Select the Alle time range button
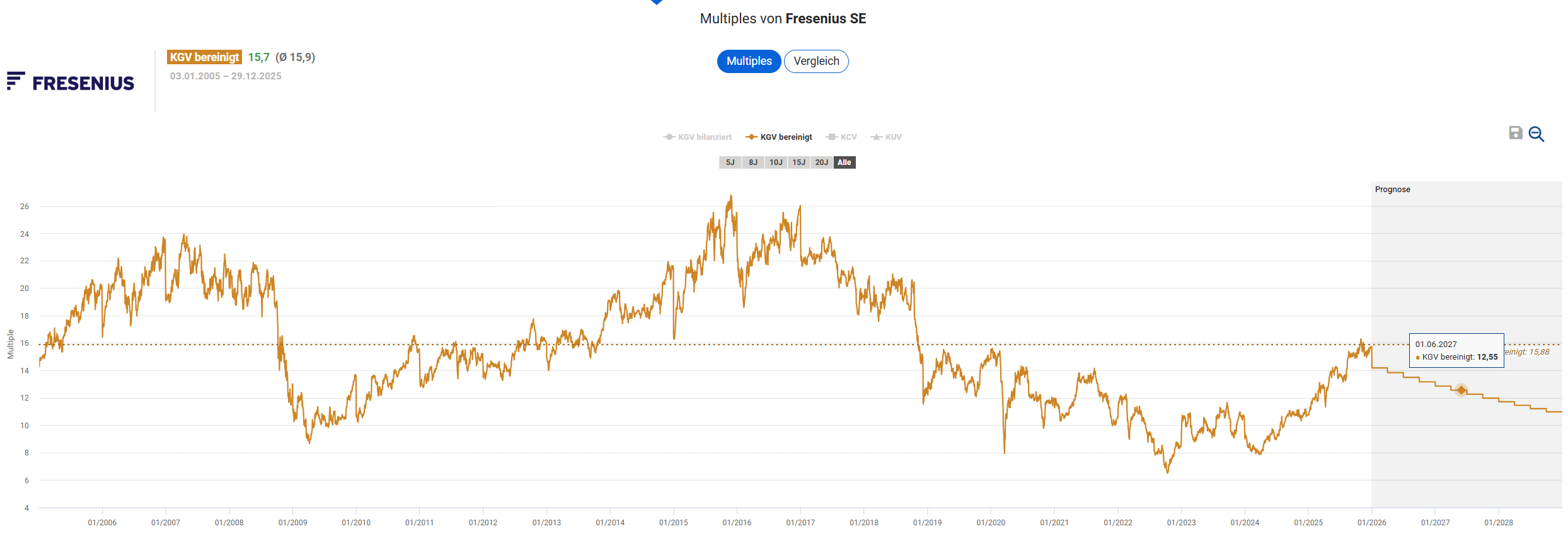The width and height of the screenshot is (1568, 536). 844,163
